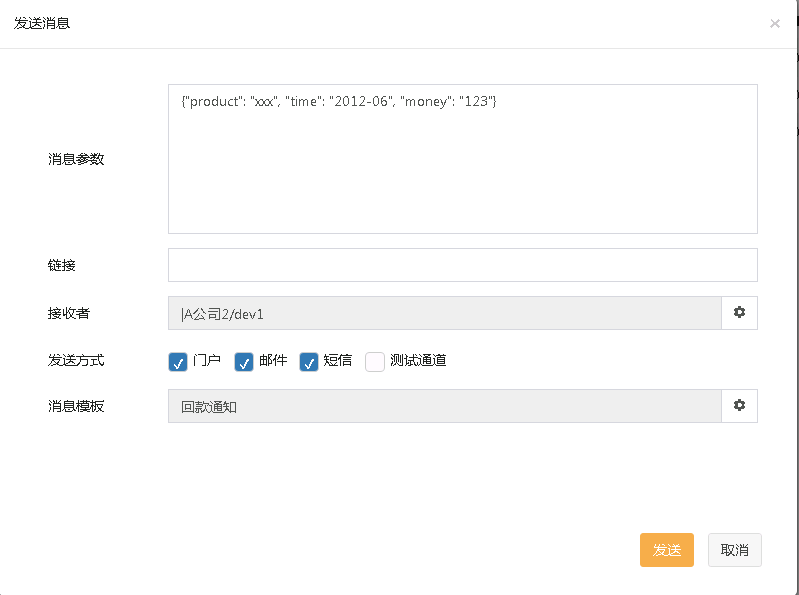This screenshot has height=595, width=799.
Task: Click the 消息模板 field showing 回款通知
Action: point(444,406)
